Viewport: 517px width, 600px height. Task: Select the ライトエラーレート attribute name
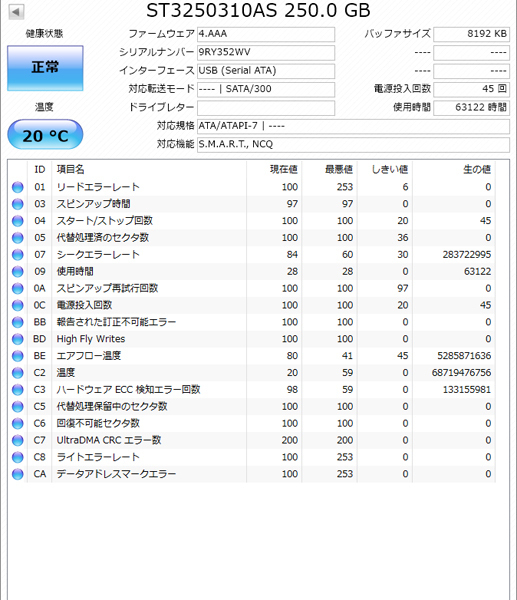click(x=98, y=457)
